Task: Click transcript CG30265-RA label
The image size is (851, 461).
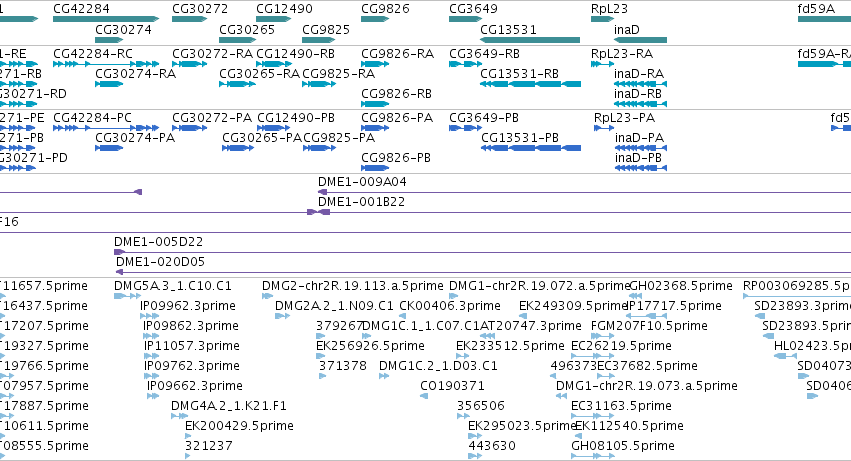Action: point(259,73)
